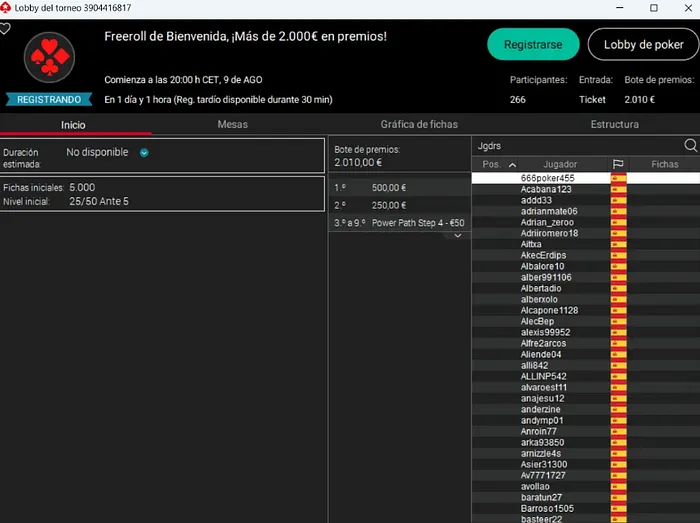Go to Lobby de poker

(643, 45)
